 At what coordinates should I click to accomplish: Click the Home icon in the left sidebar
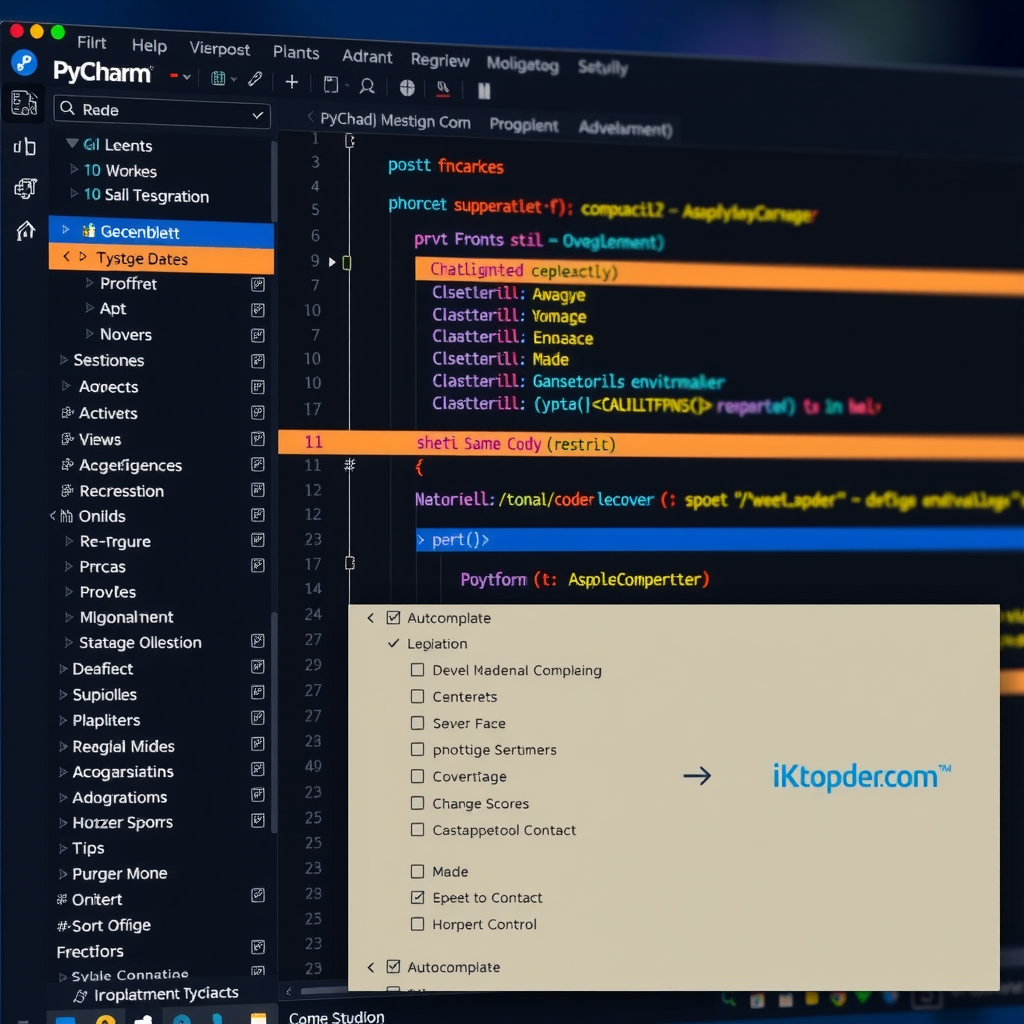click(27, 229)
